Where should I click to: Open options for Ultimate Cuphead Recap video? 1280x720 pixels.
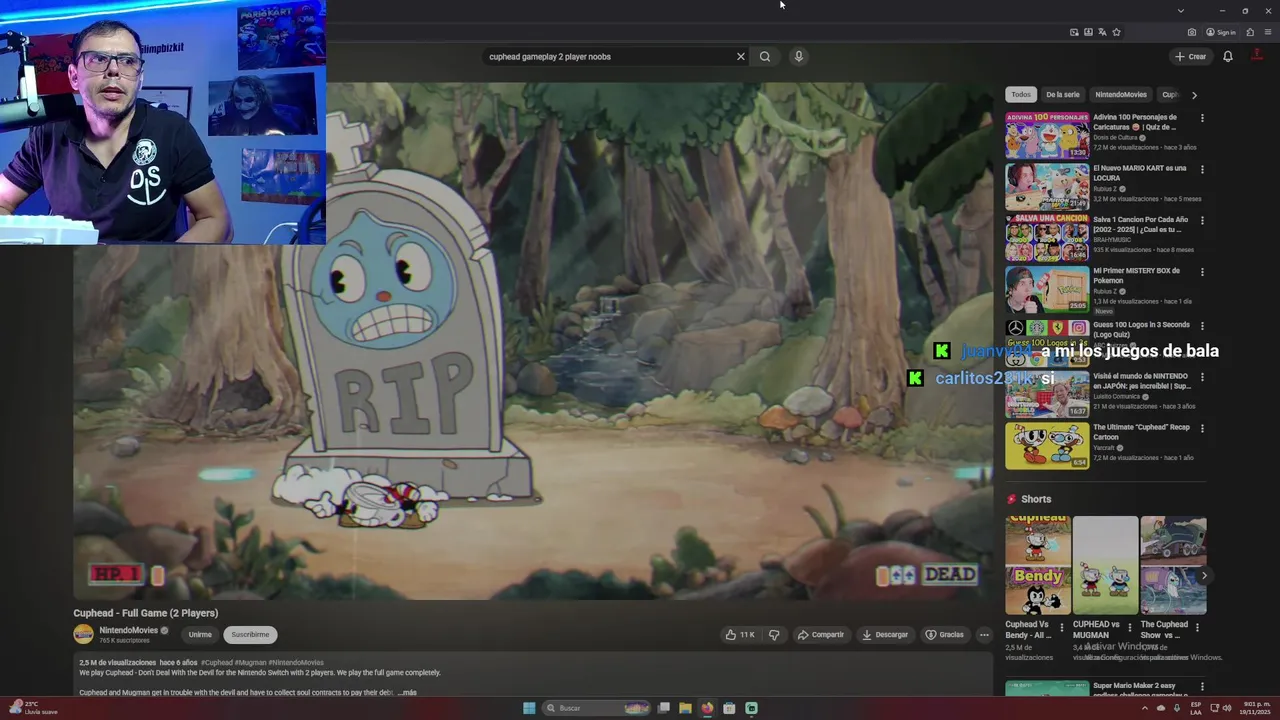click(1202, 428)
